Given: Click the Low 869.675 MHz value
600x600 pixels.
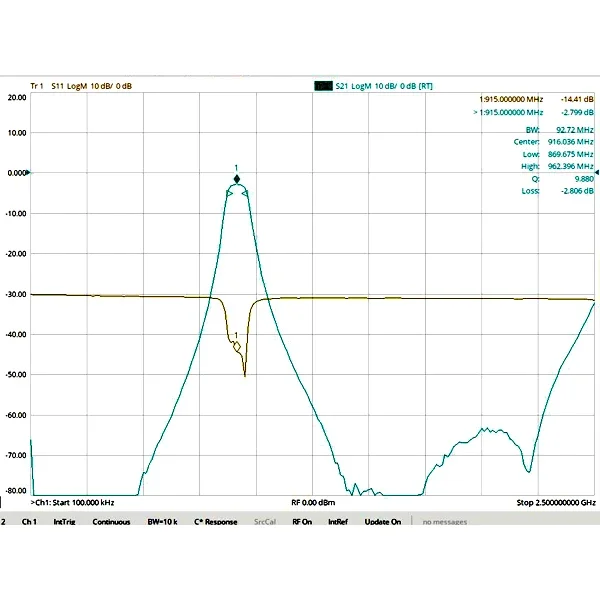Looking at the screenshot, I should pyautogui.click(x=571, y=154).
